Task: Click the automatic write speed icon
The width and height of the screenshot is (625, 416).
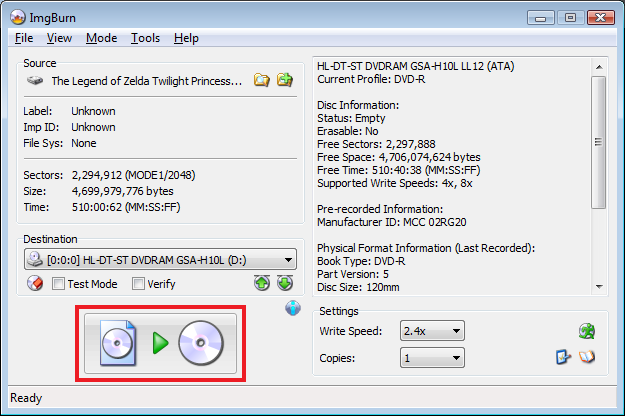Action: click(x=587, y=331)
